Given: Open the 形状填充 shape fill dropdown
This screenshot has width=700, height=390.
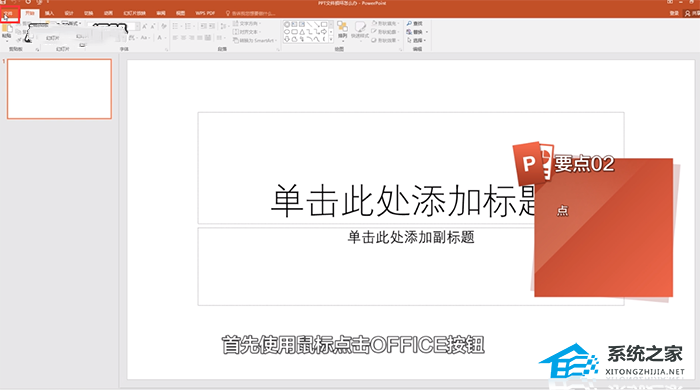Looking at the screenshot, I should [x=385, y=23].
